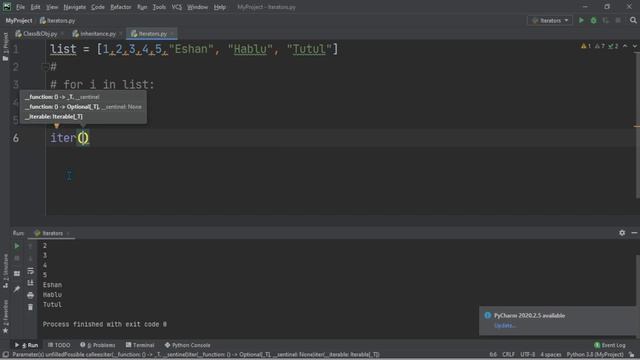
Task: Go to the next highlighted error (down arrow)
Action: coord(635,46)
